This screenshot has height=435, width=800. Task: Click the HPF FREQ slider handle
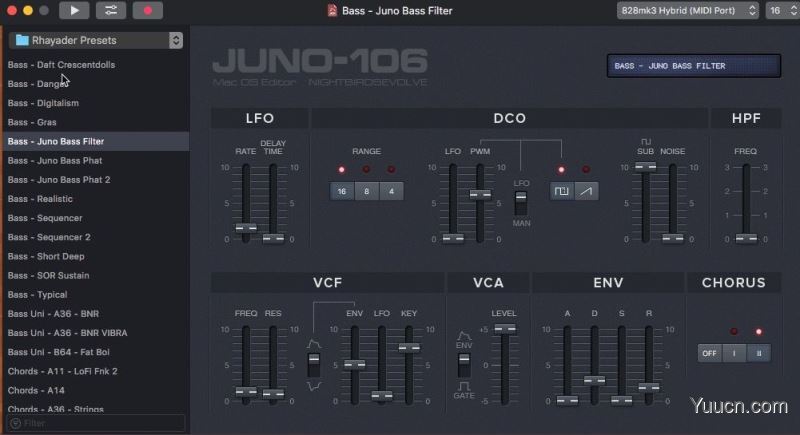pyautogui.click(x=746, y=238)
